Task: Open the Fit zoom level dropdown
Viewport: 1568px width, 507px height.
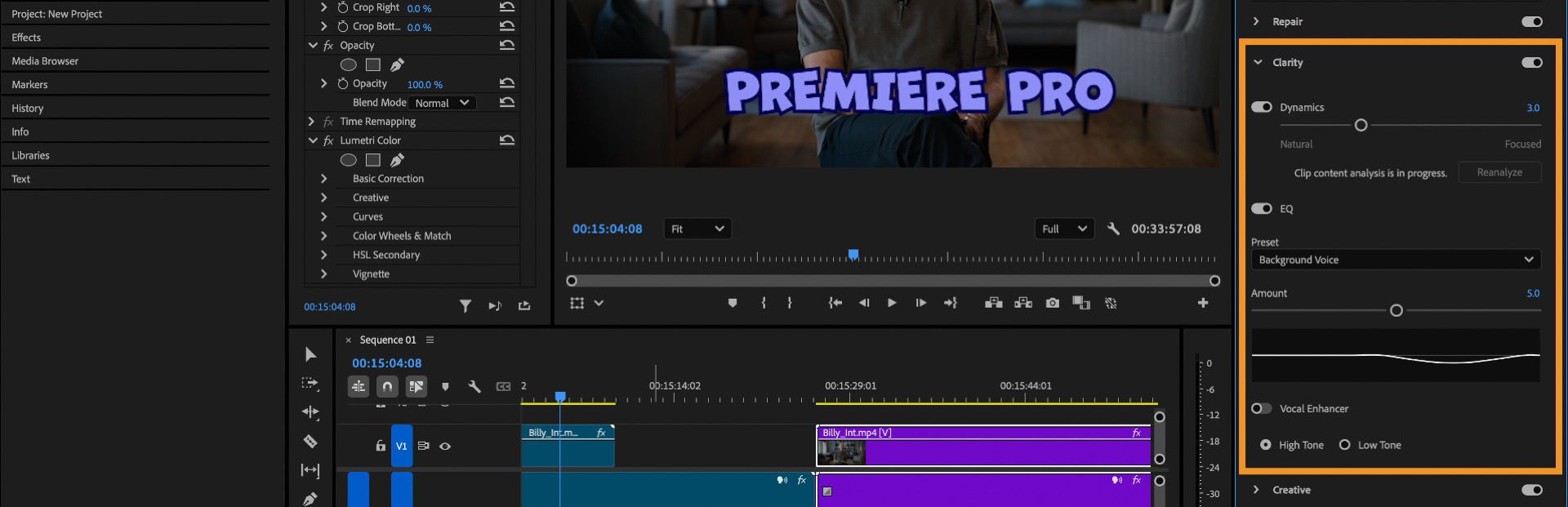Action: click(697, 229)
